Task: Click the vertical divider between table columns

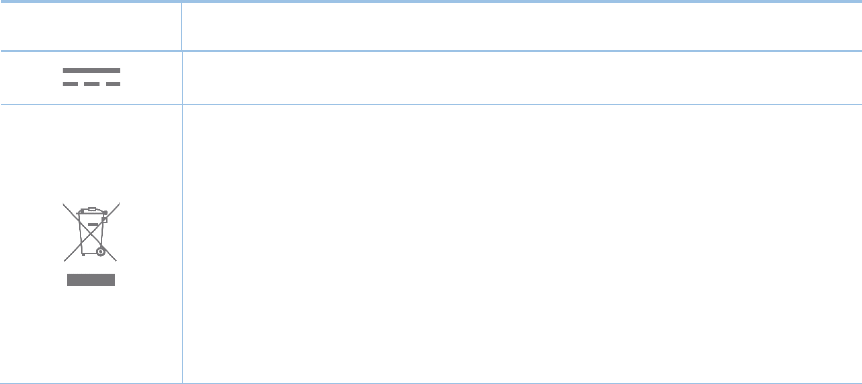Action: point(182,192)
